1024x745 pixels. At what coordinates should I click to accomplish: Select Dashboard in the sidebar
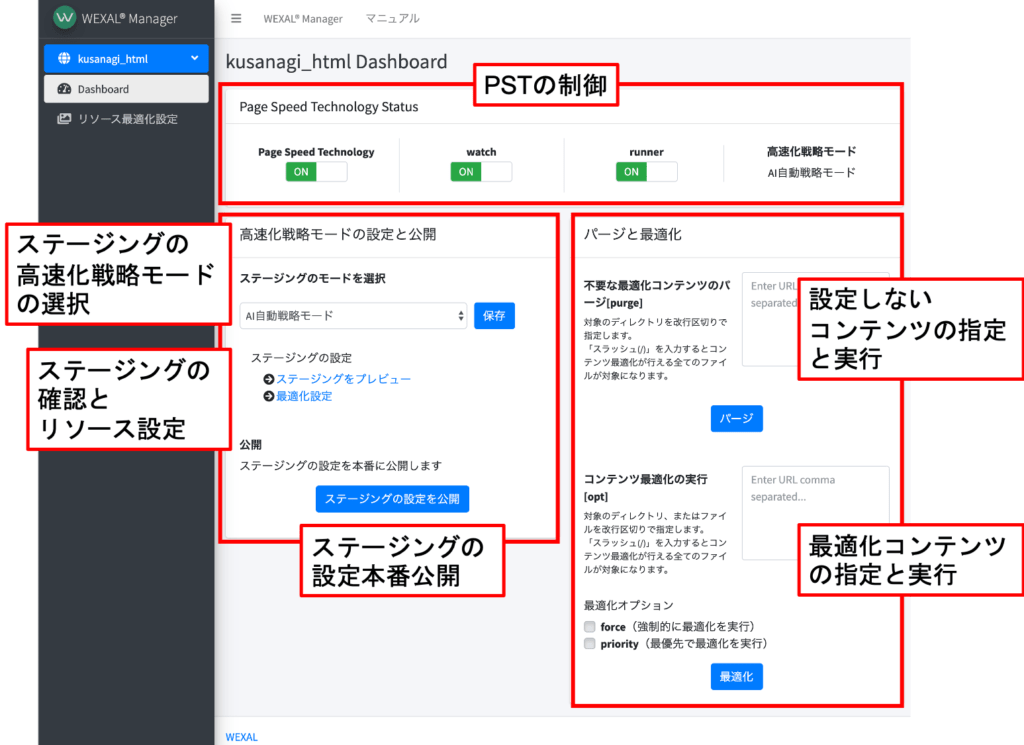126,89
